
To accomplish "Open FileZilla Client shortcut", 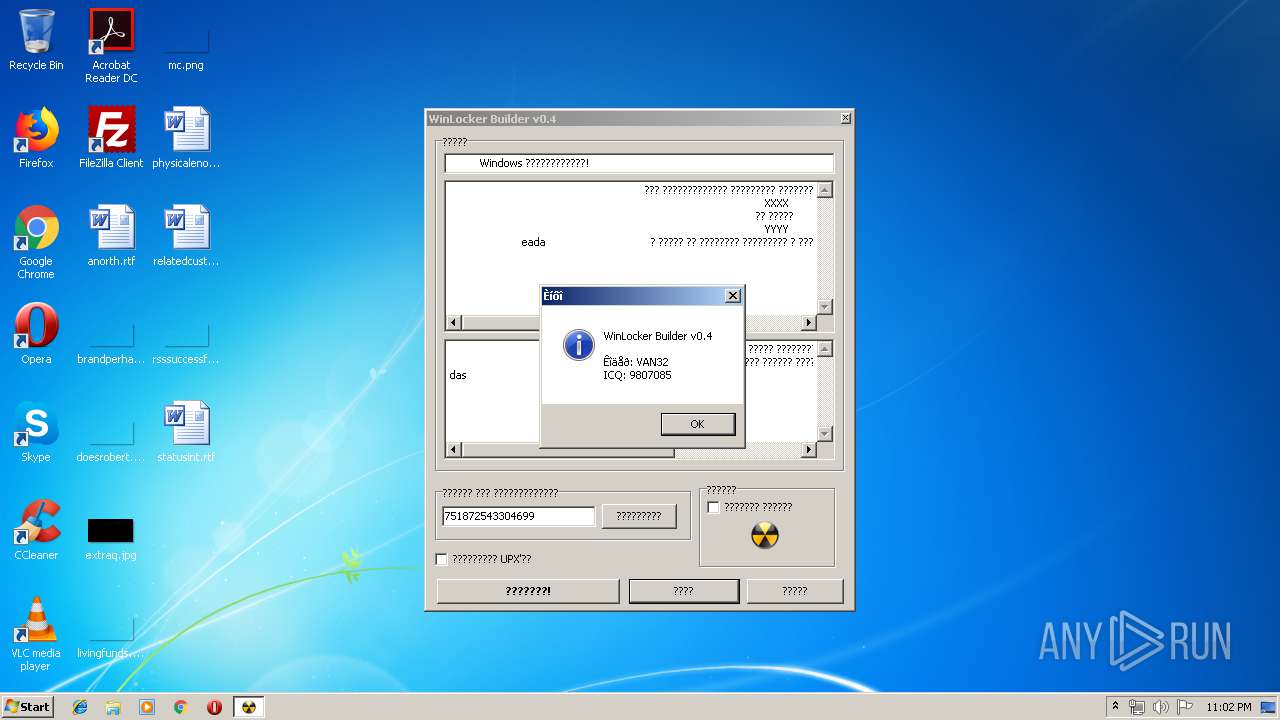I will pos(111,138).
